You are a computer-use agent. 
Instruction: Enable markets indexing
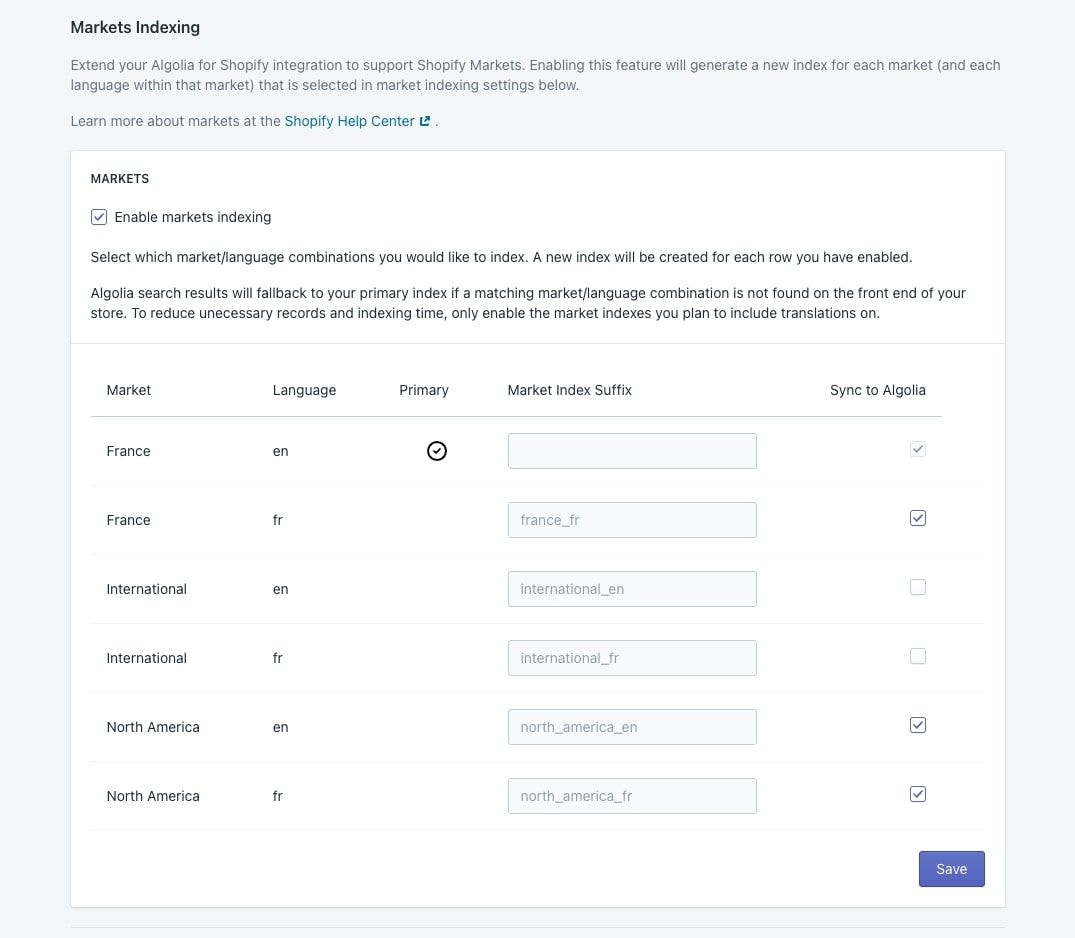(x=98, y=216)
